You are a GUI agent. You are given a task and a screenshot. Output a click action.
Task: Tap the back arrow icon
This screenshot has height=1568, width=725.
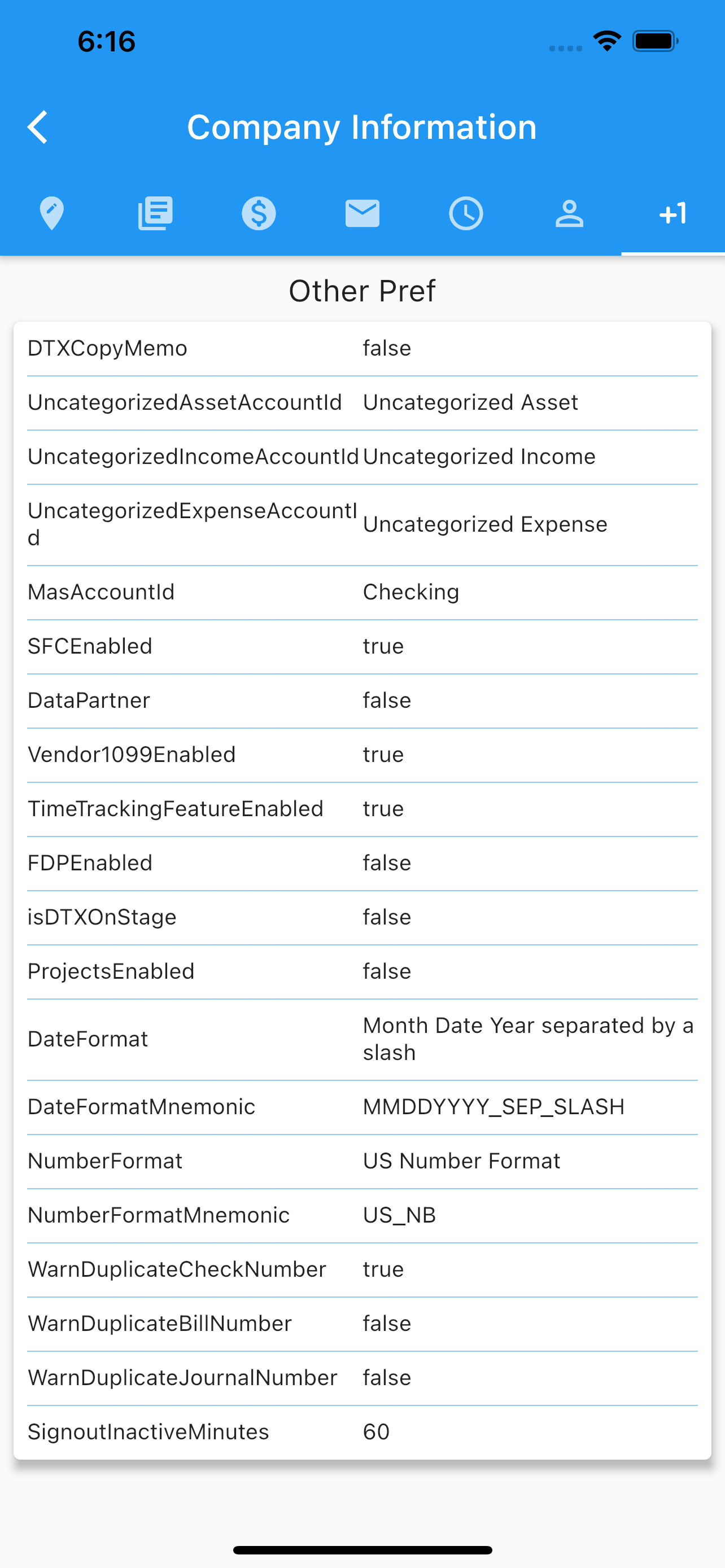38,127
